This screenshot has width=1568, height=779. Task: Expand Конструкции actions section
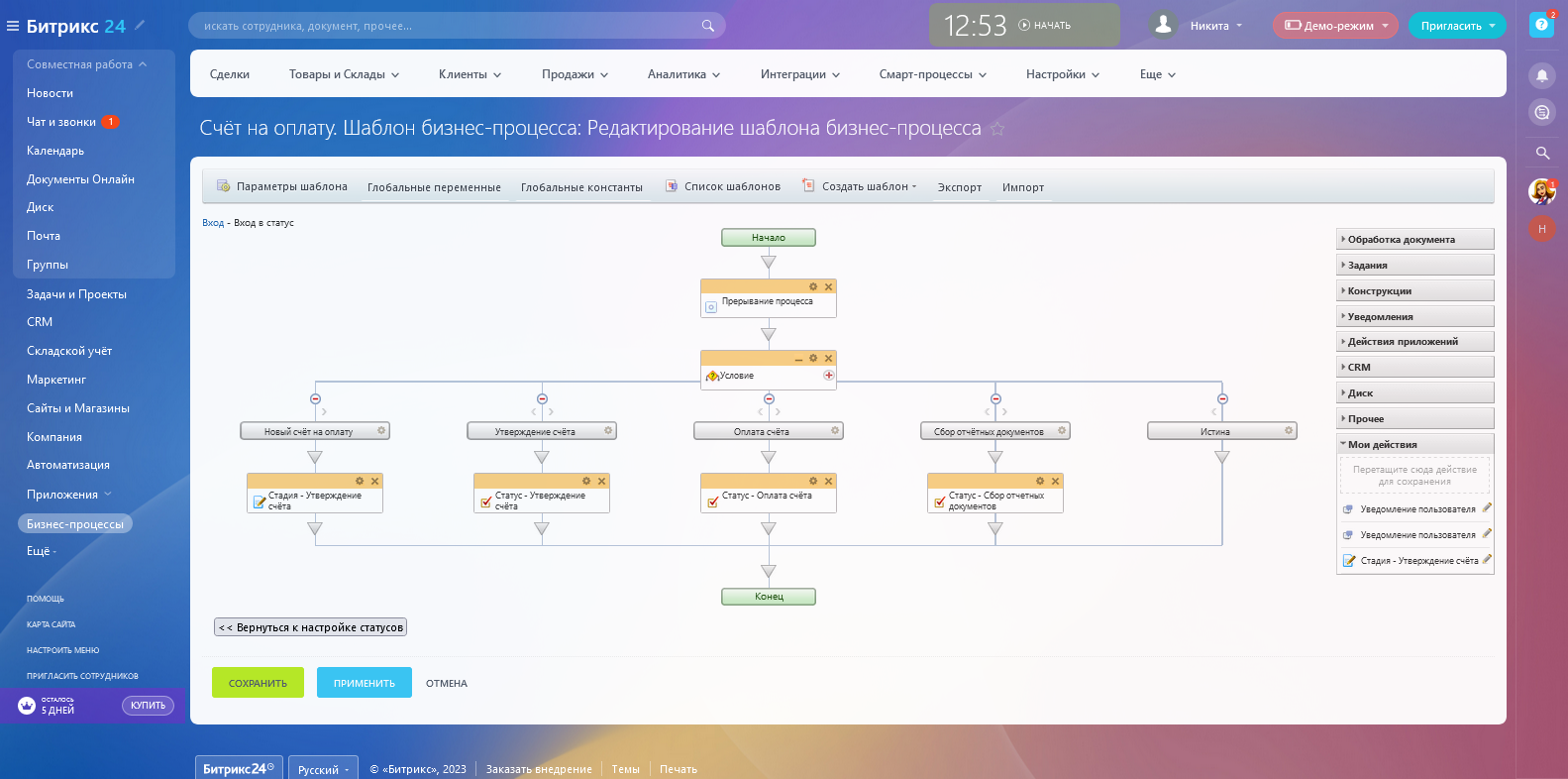tap(1414, 291)
